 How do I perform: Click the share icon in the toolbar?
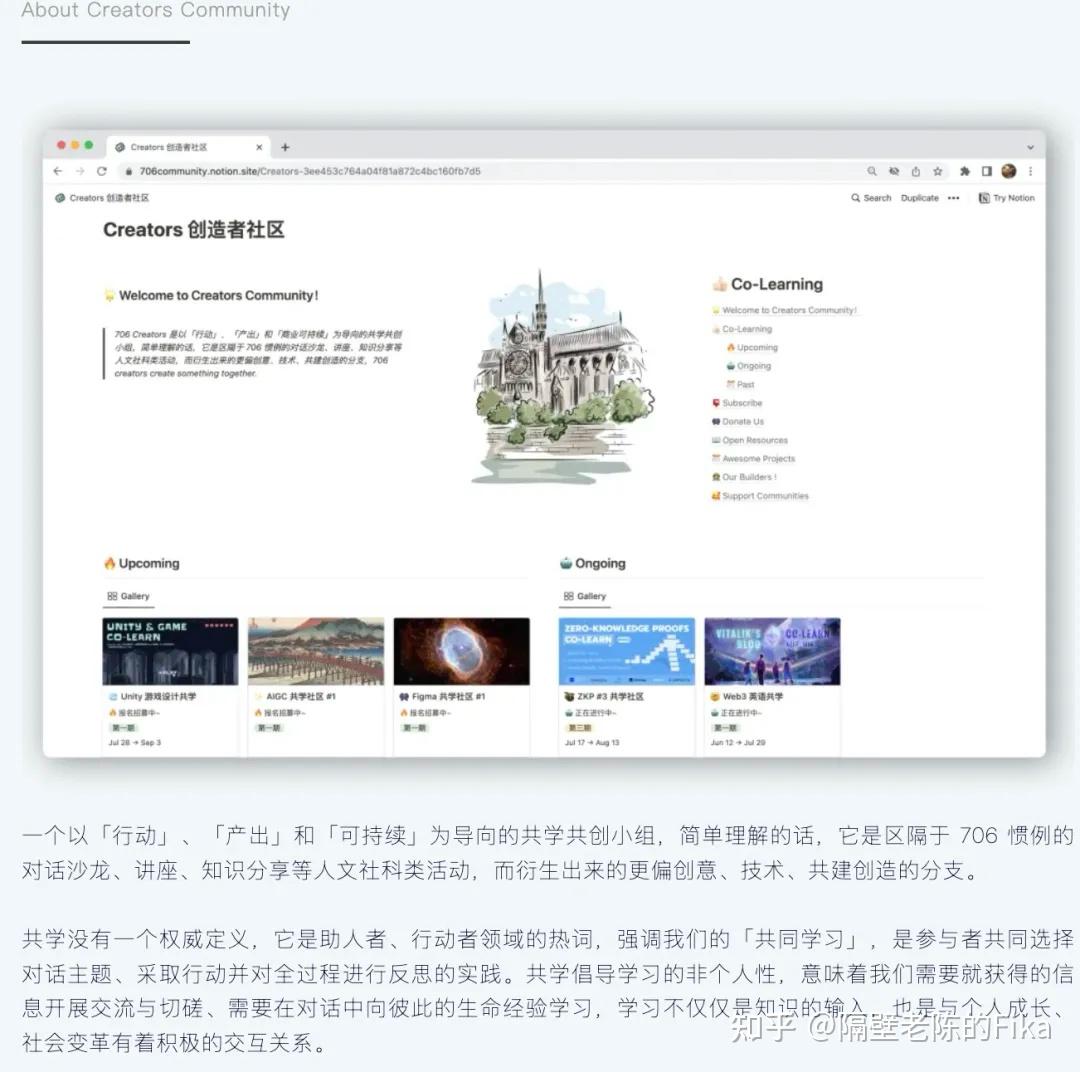[x=916, y=171]
